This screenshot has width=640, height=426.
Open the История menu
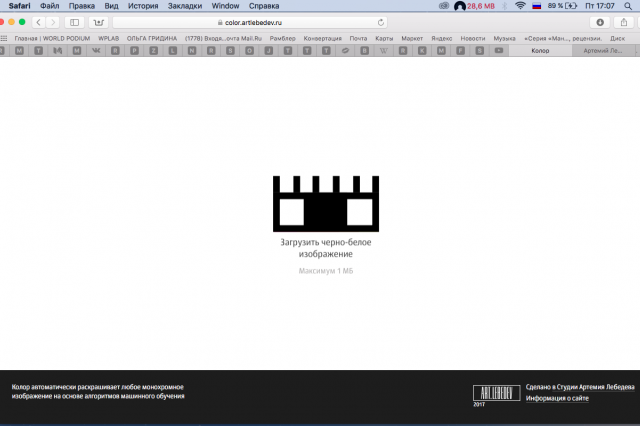(143, 6)
